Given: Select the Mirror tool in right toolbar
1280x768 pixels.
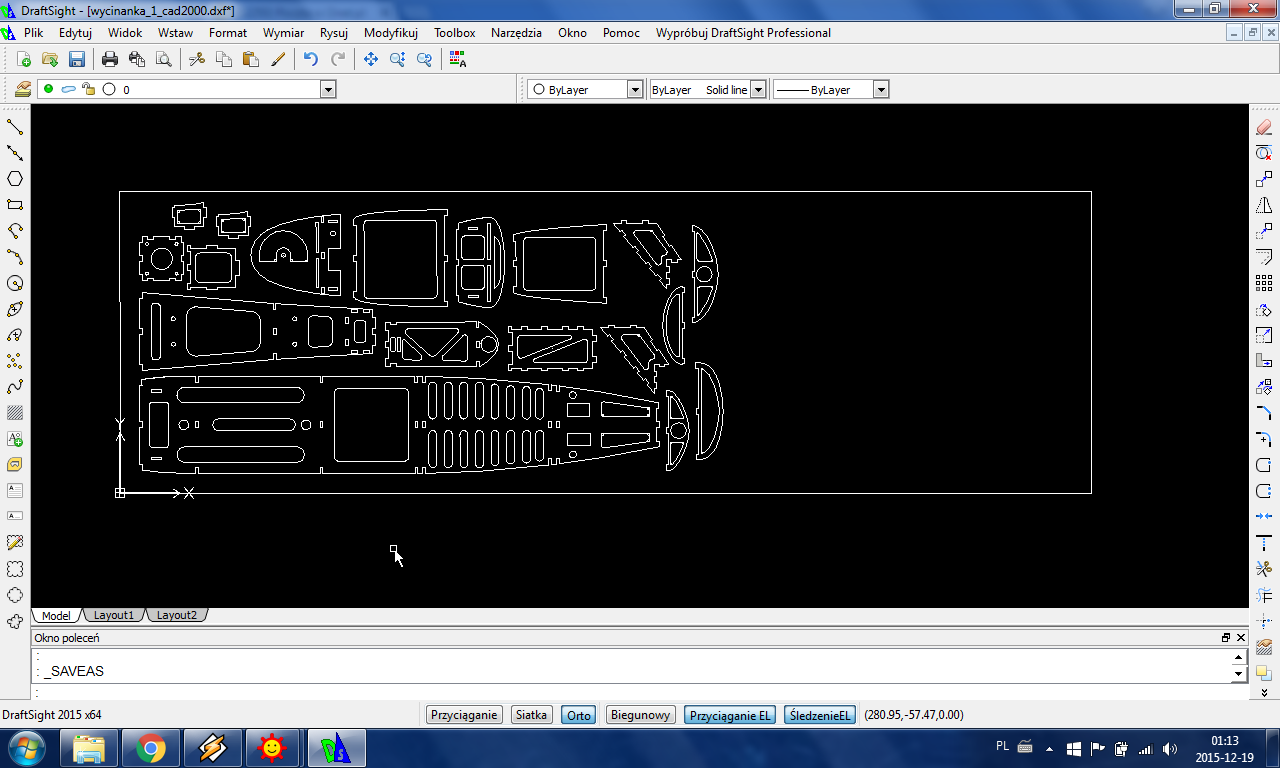Looking at the screenshot, I should coord(1264,205).
